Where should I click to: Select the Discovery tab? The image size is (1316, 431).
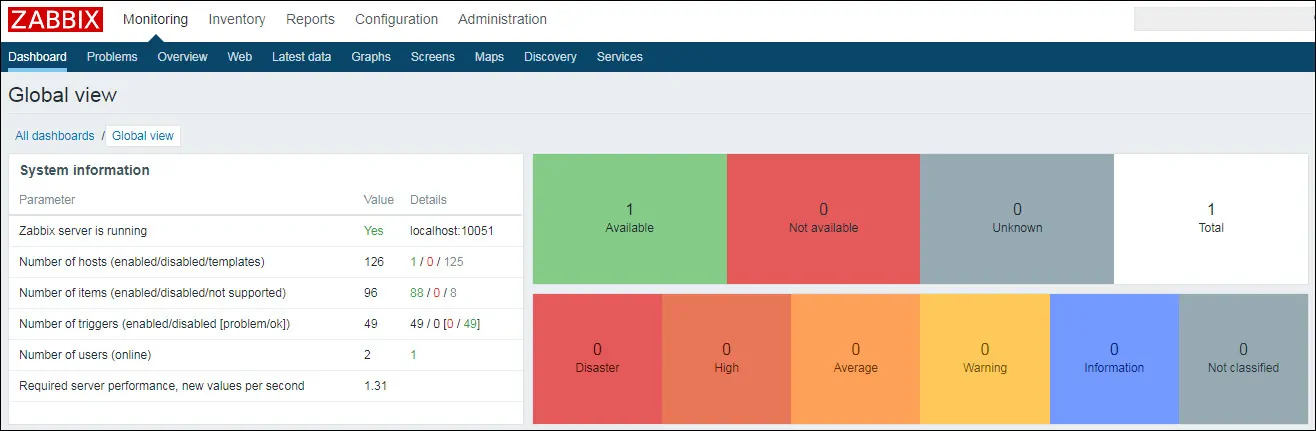(550, 57)
